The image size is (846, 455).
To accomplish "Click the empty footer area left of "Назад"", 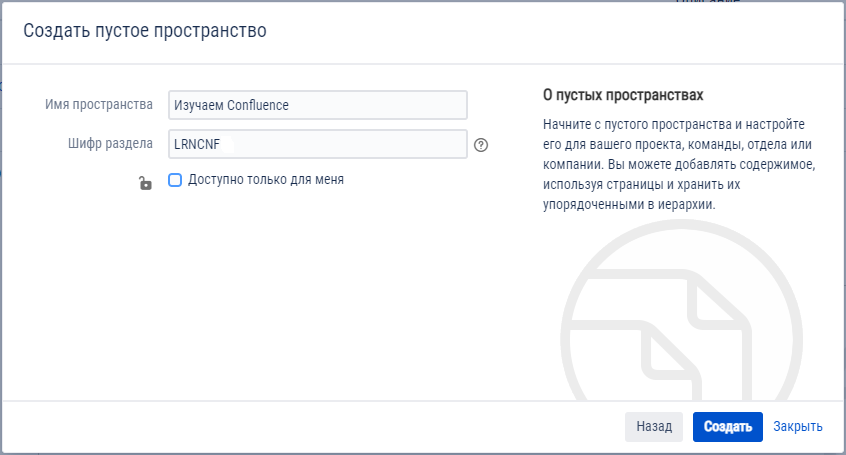I will [300, 427].
